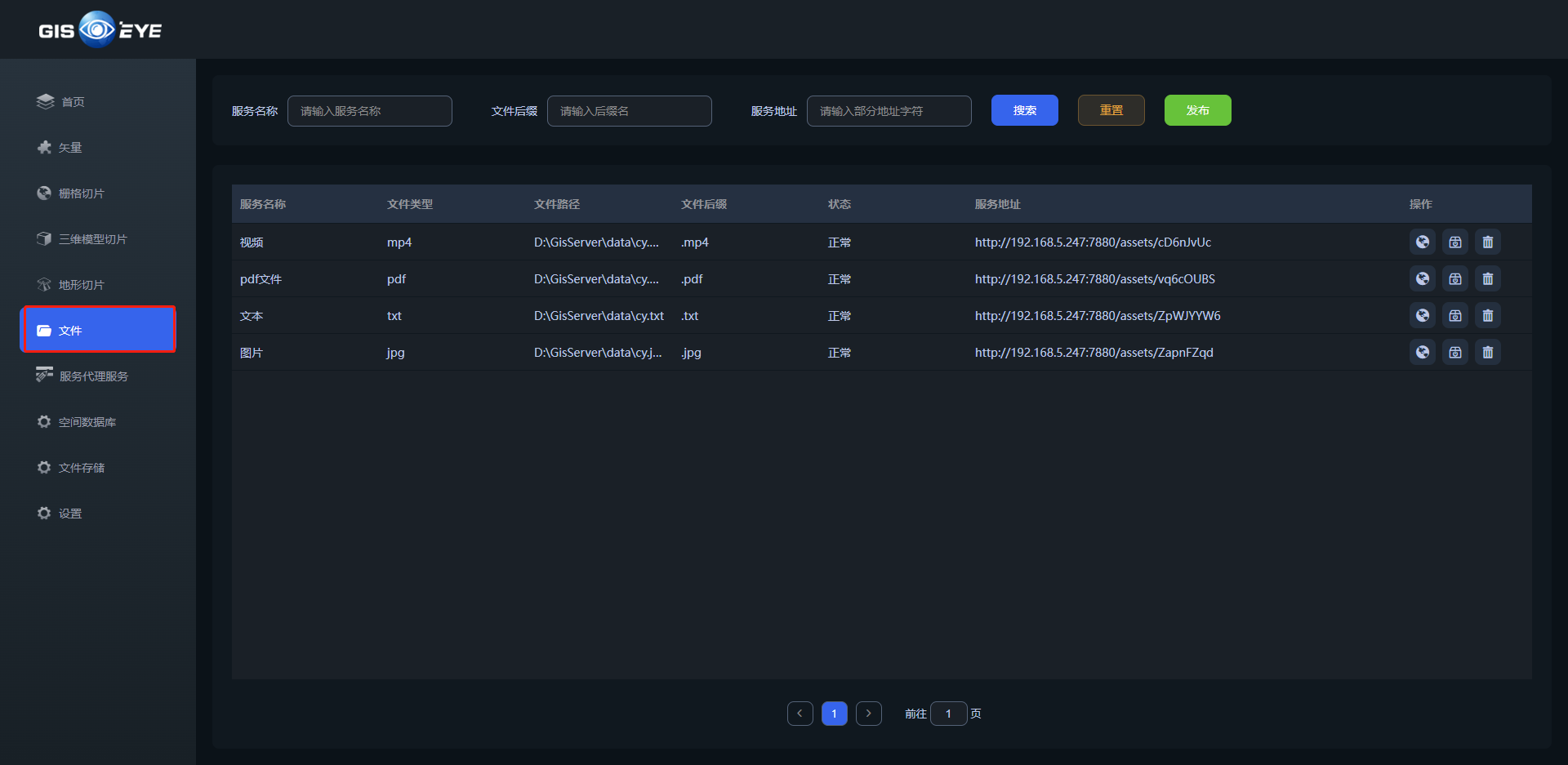The height and width of the screenshot is (765, 1568).
Task: Click the .pdf suffix cell
Action: (692, 279)
